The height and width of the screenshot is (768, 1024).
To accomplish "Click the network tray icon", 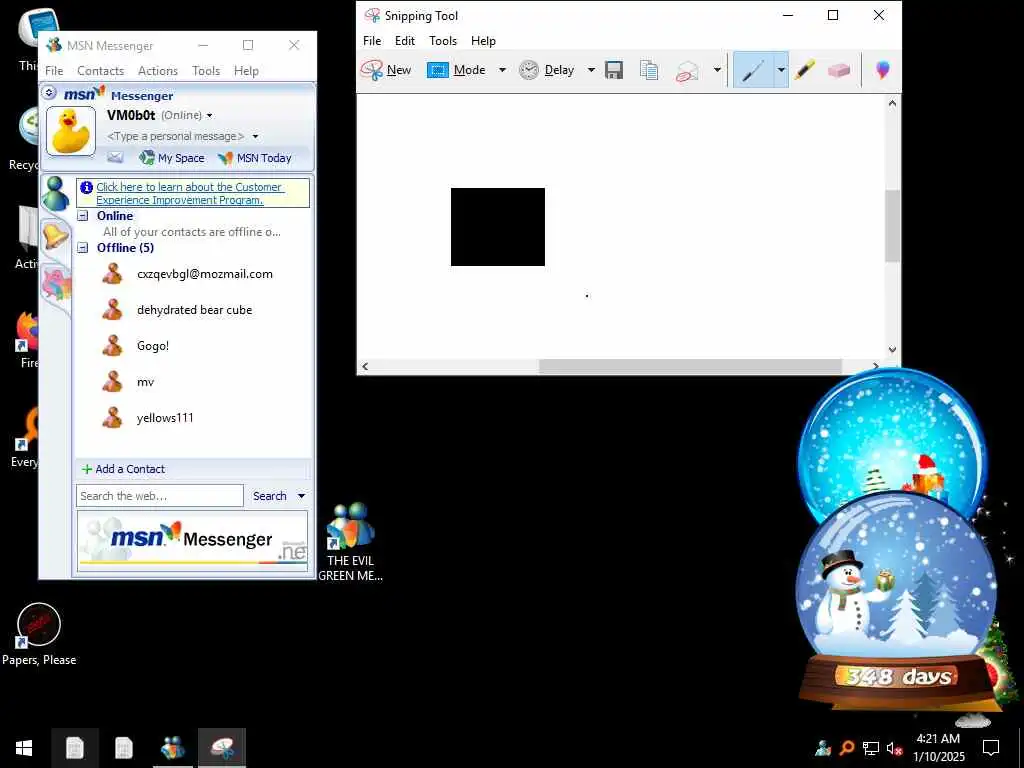I will point(870,748).
